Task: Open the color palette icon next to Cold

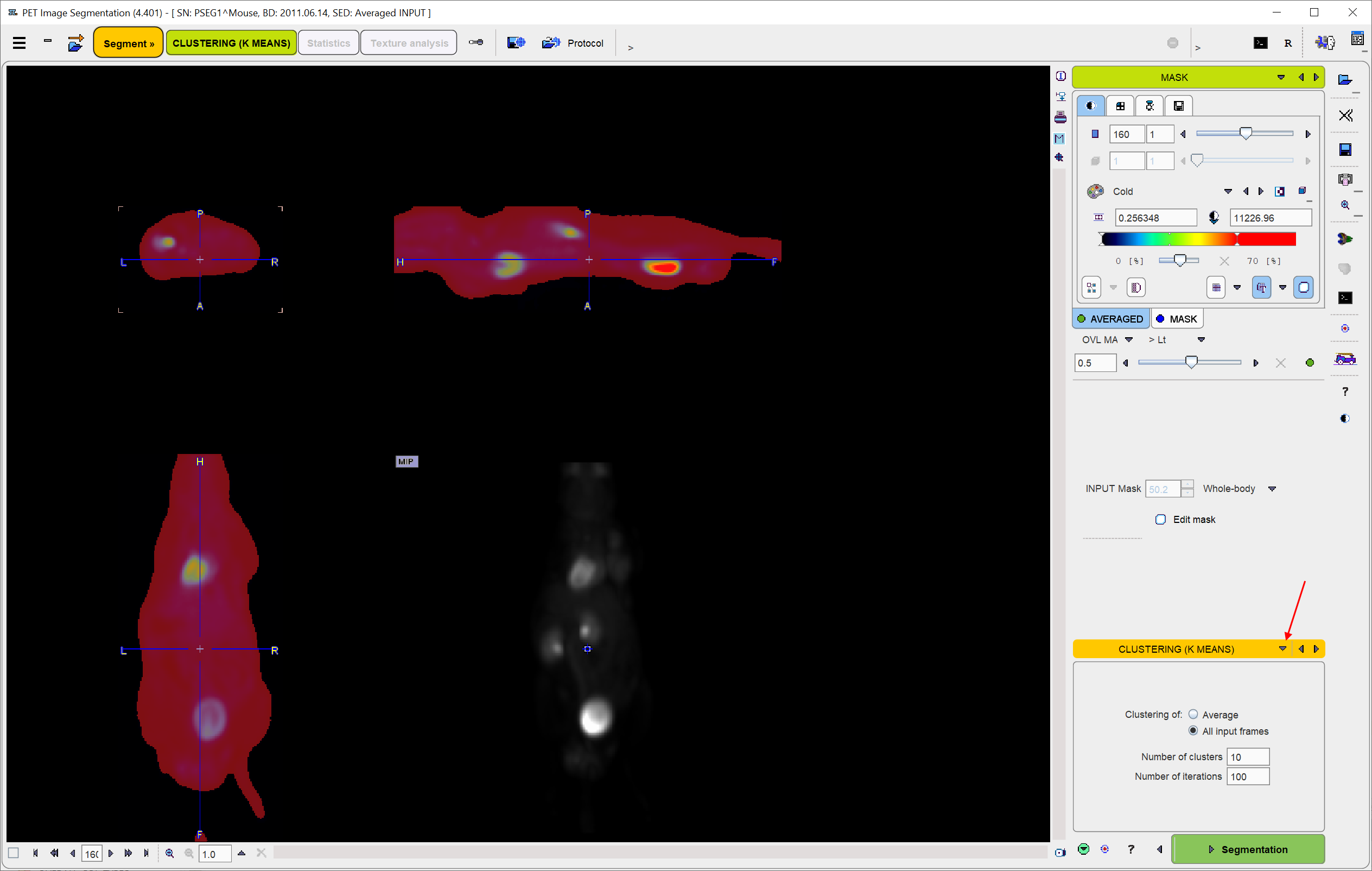Action: [x=1095, y=192]
